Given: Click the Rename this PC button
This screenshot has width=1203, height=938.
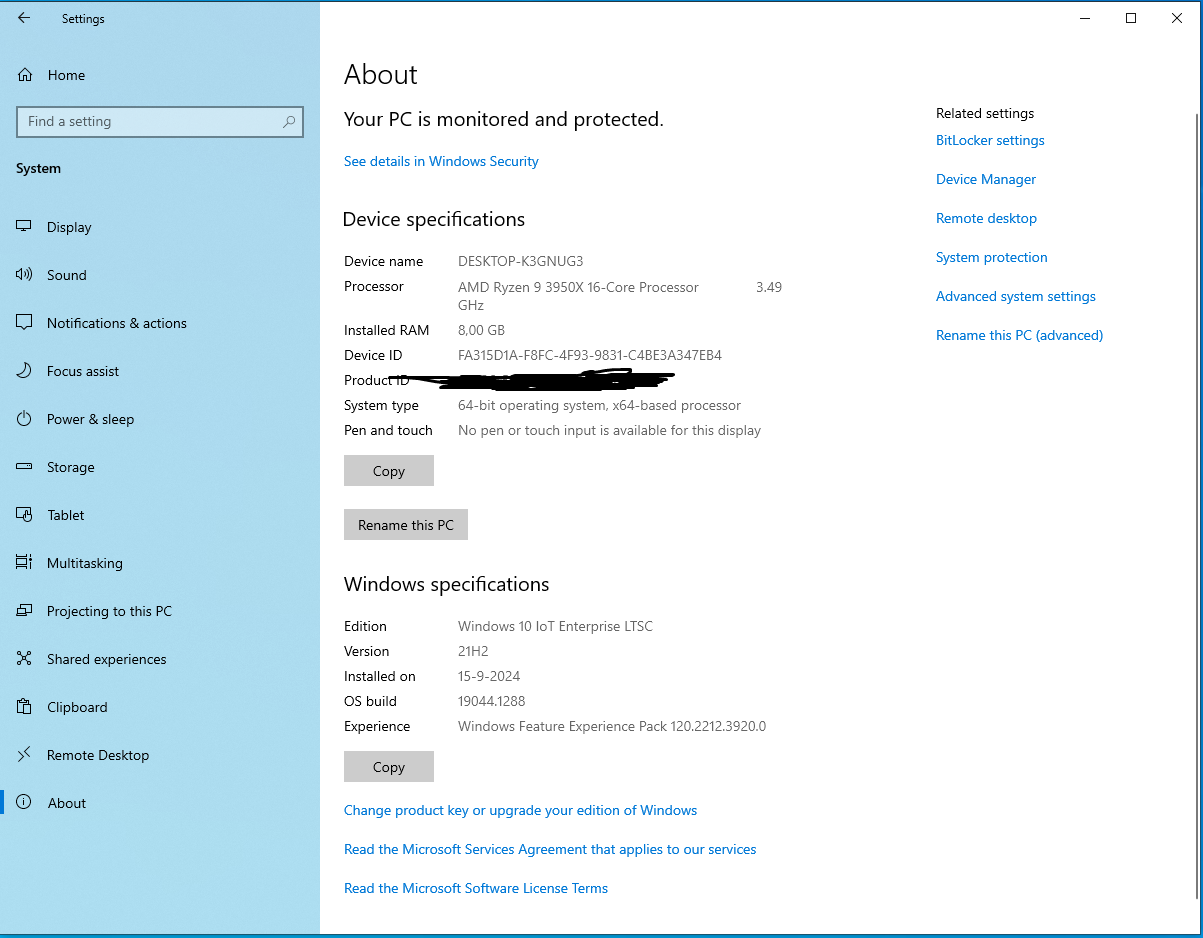Looking at the screenshot, I should 406,525.
